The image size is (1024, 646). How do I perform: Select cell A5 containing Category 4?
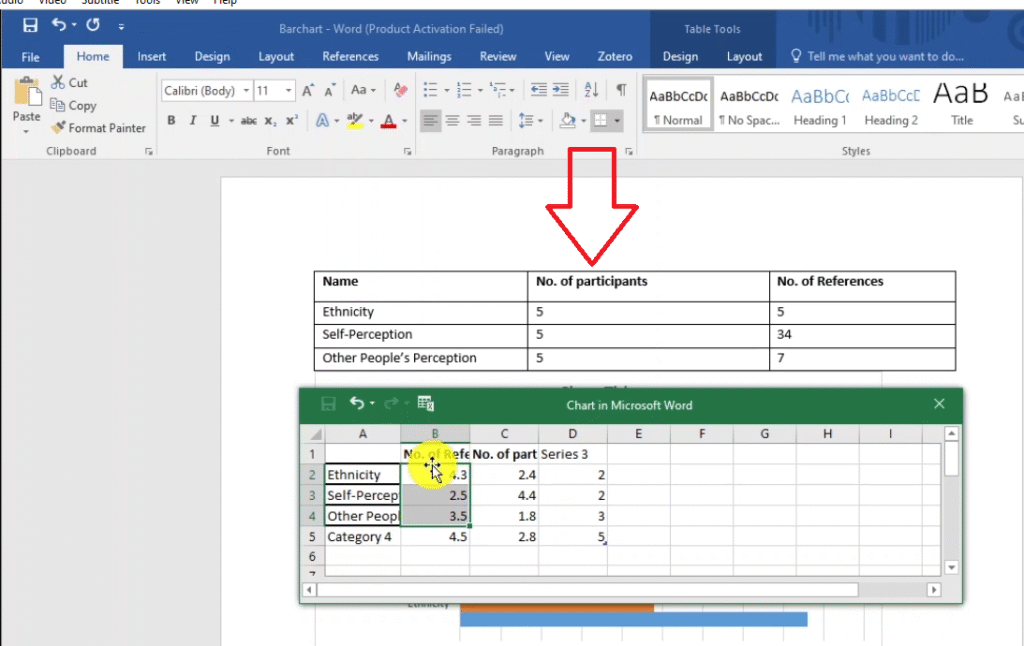pyautogui.click(x=362, y=537)
